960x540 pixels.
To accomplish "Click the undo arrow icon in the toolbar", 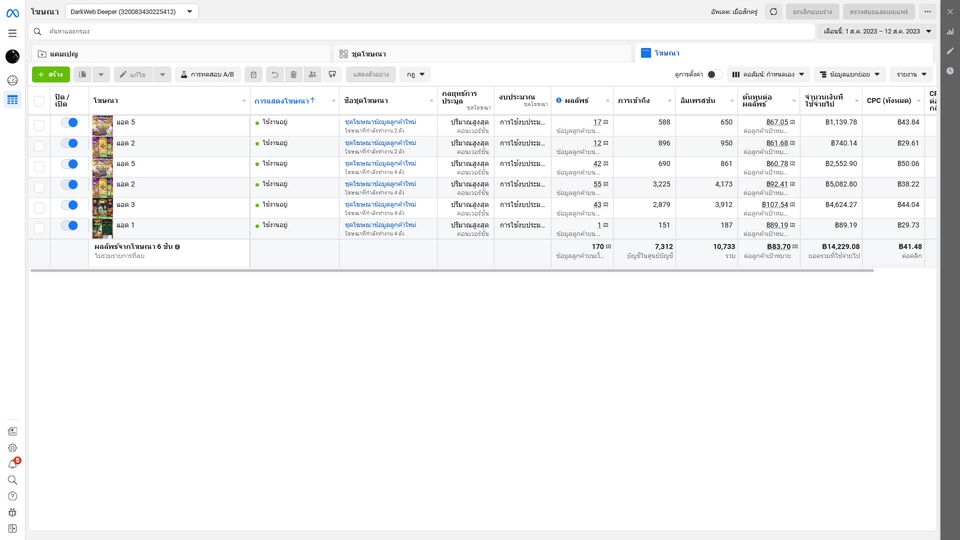I will pyautogui.click(x=274, y=74).
